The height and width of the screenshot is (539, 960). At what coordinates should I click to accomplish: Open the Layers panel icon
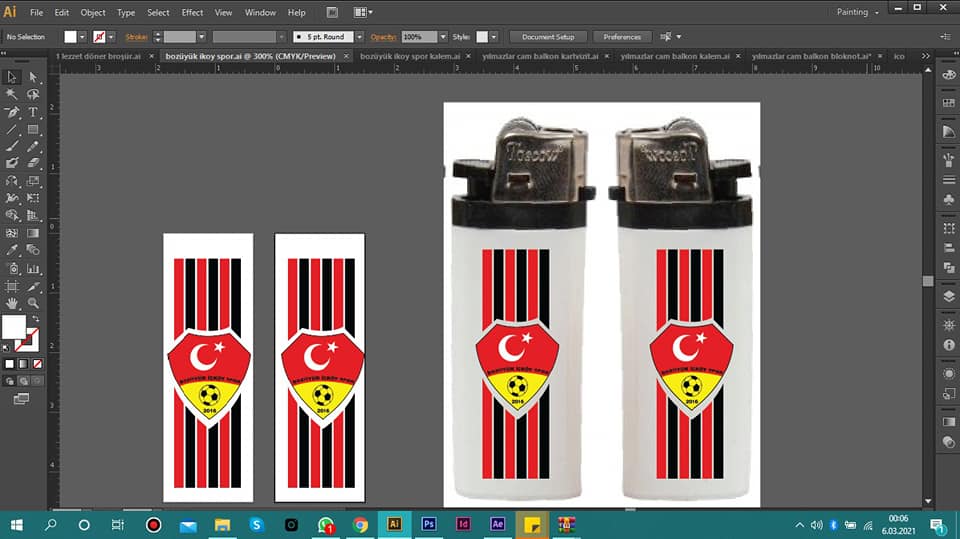click(949, 296)
